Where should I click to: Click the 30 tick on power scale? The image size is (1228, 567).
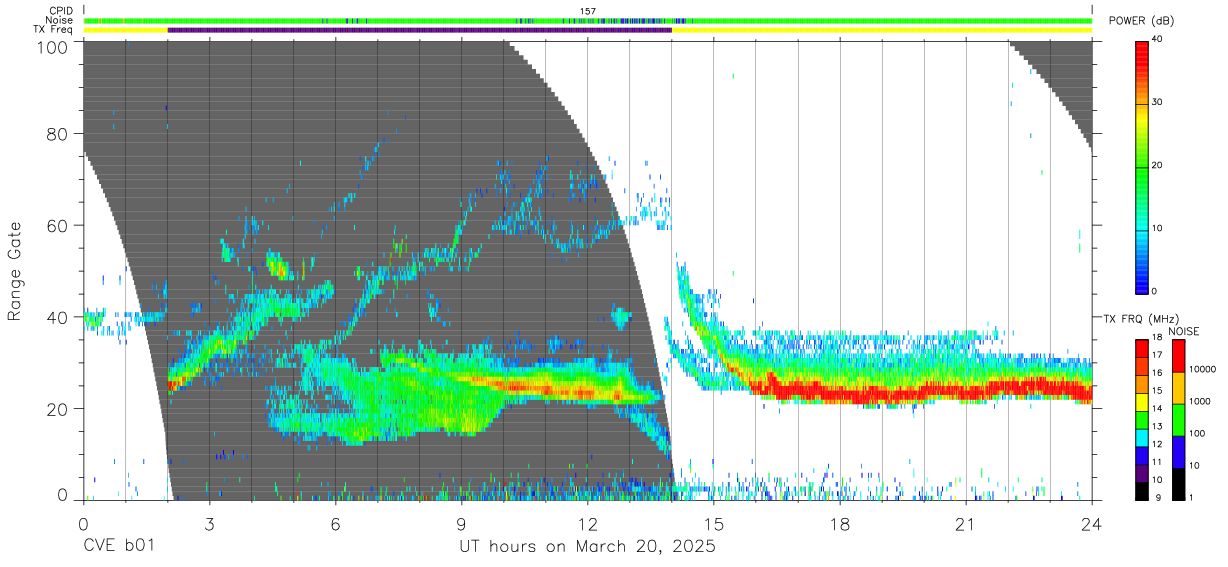coord(1159,103)
